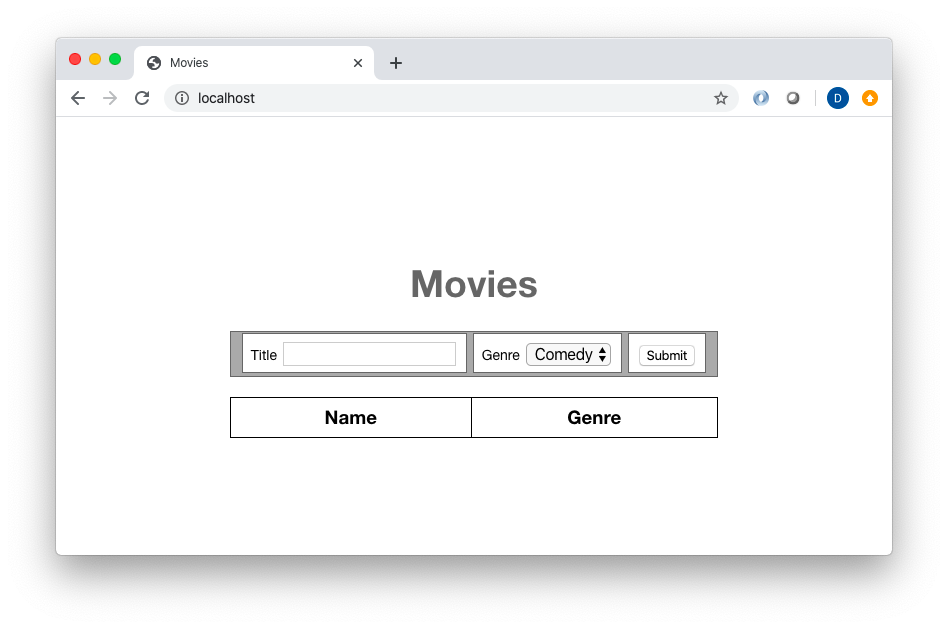The image size is (948, 629).
Task: Reload the localhost page
Action: coord(142,98)
